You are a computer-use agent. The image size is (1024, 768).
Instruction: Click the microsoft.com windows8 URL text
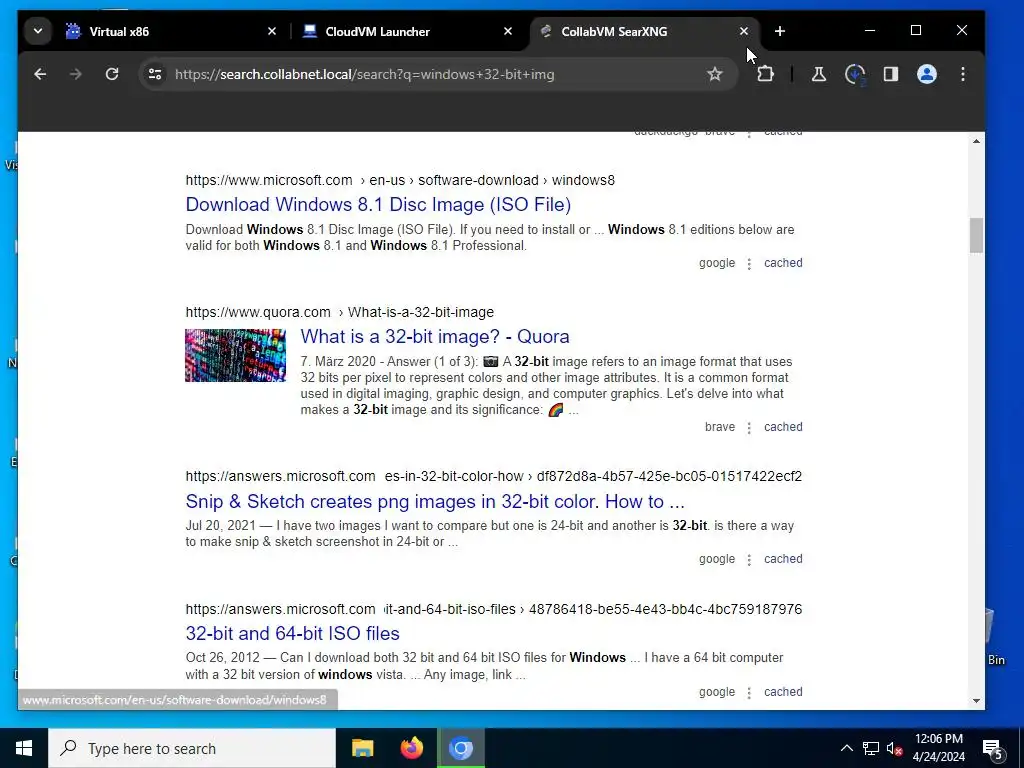point(400,180)
